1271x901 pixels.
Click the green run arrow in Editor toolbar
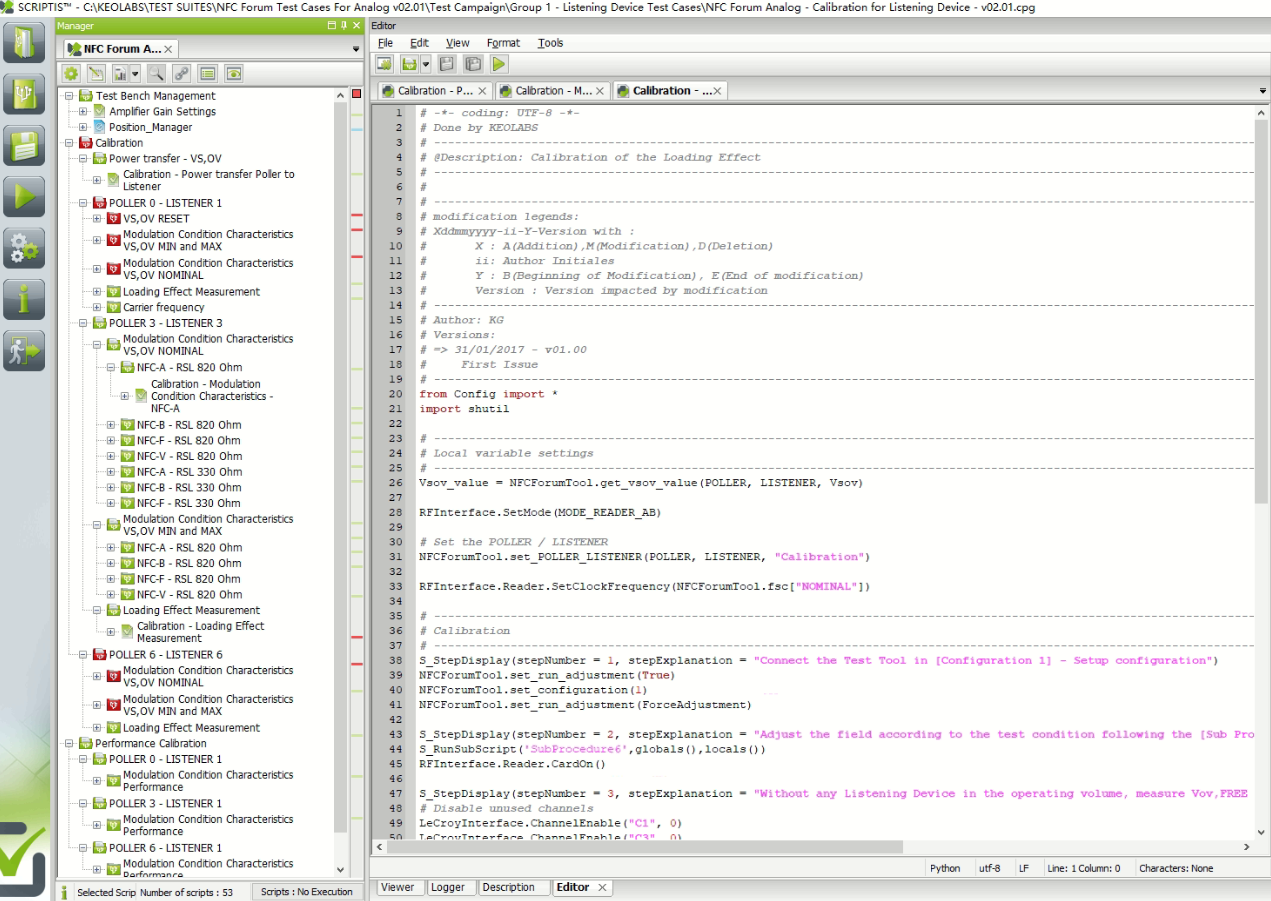tap(498, 64)
